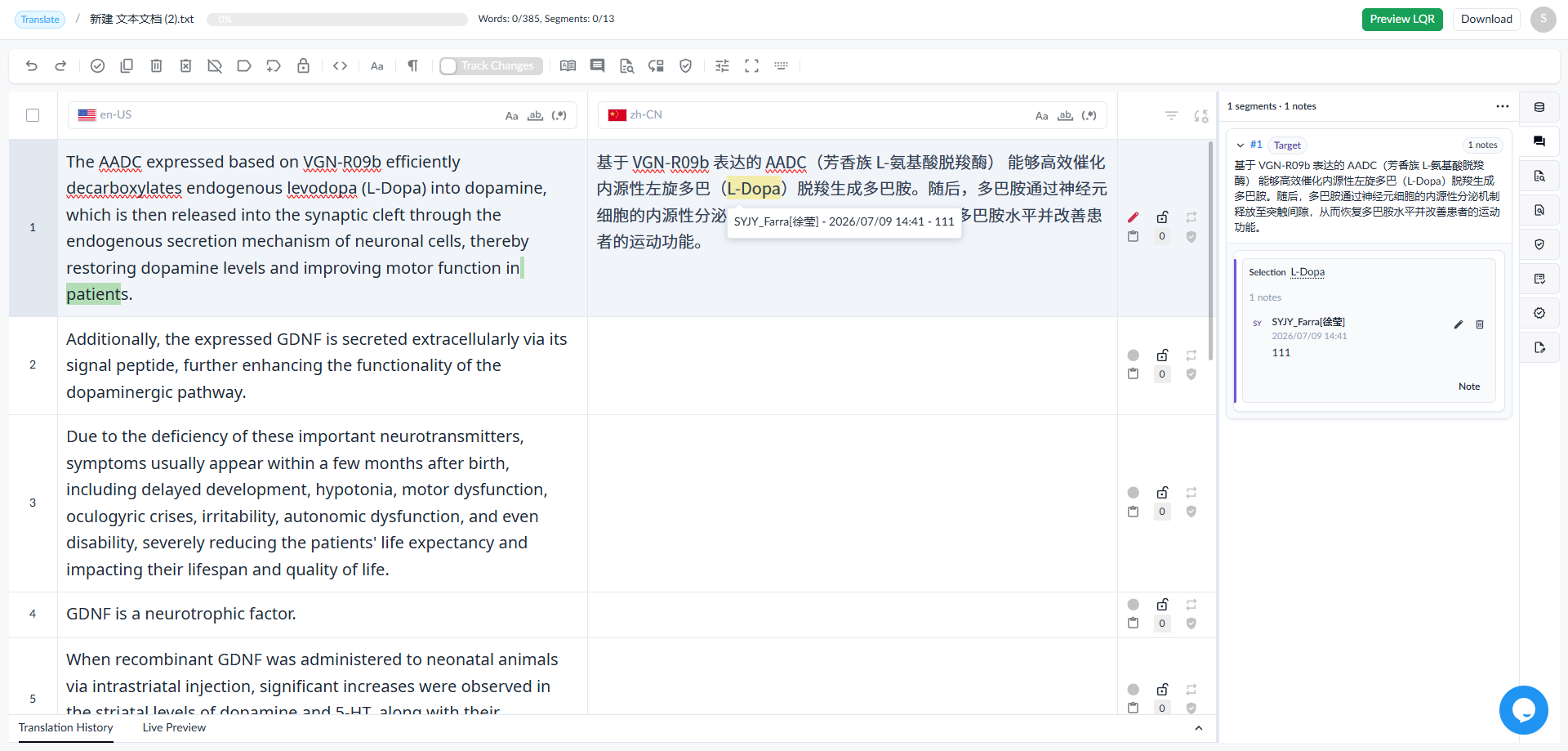Image resolution: width=1568 pixels, height=751 pixels.
Task: Click the translation progress bar
Action: [337, 20]
